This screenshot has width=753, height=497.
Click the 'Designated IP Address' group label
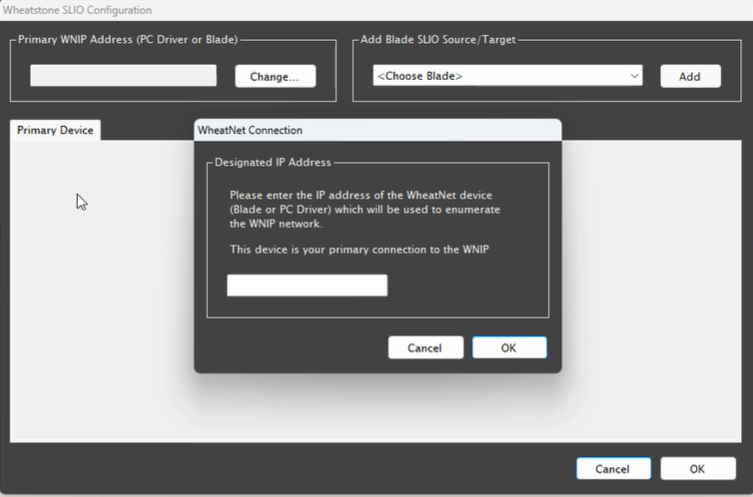(273, 162)
